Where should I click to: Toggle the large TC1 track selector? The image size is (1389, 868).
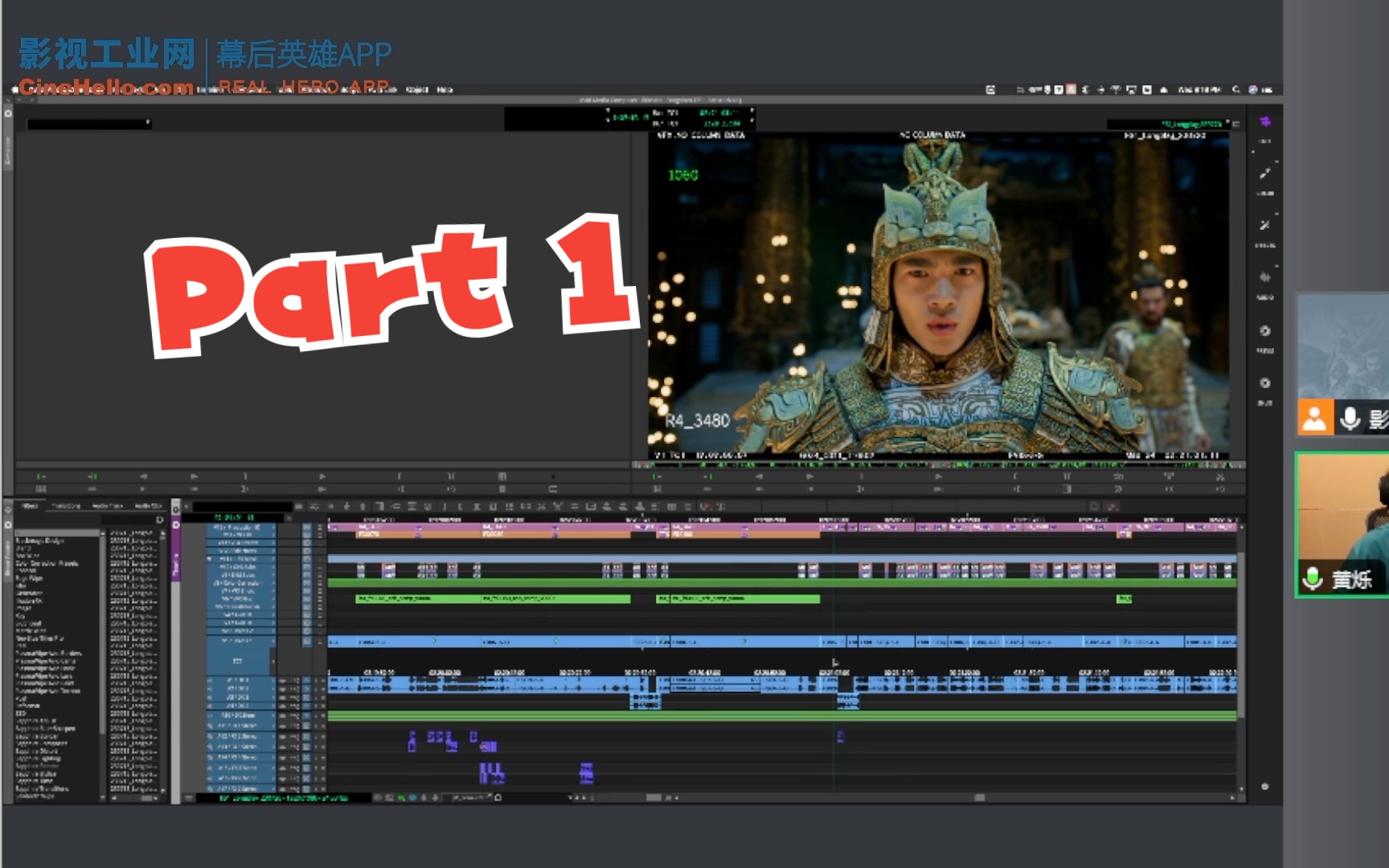pyautogui.click(x=239, y=661)
